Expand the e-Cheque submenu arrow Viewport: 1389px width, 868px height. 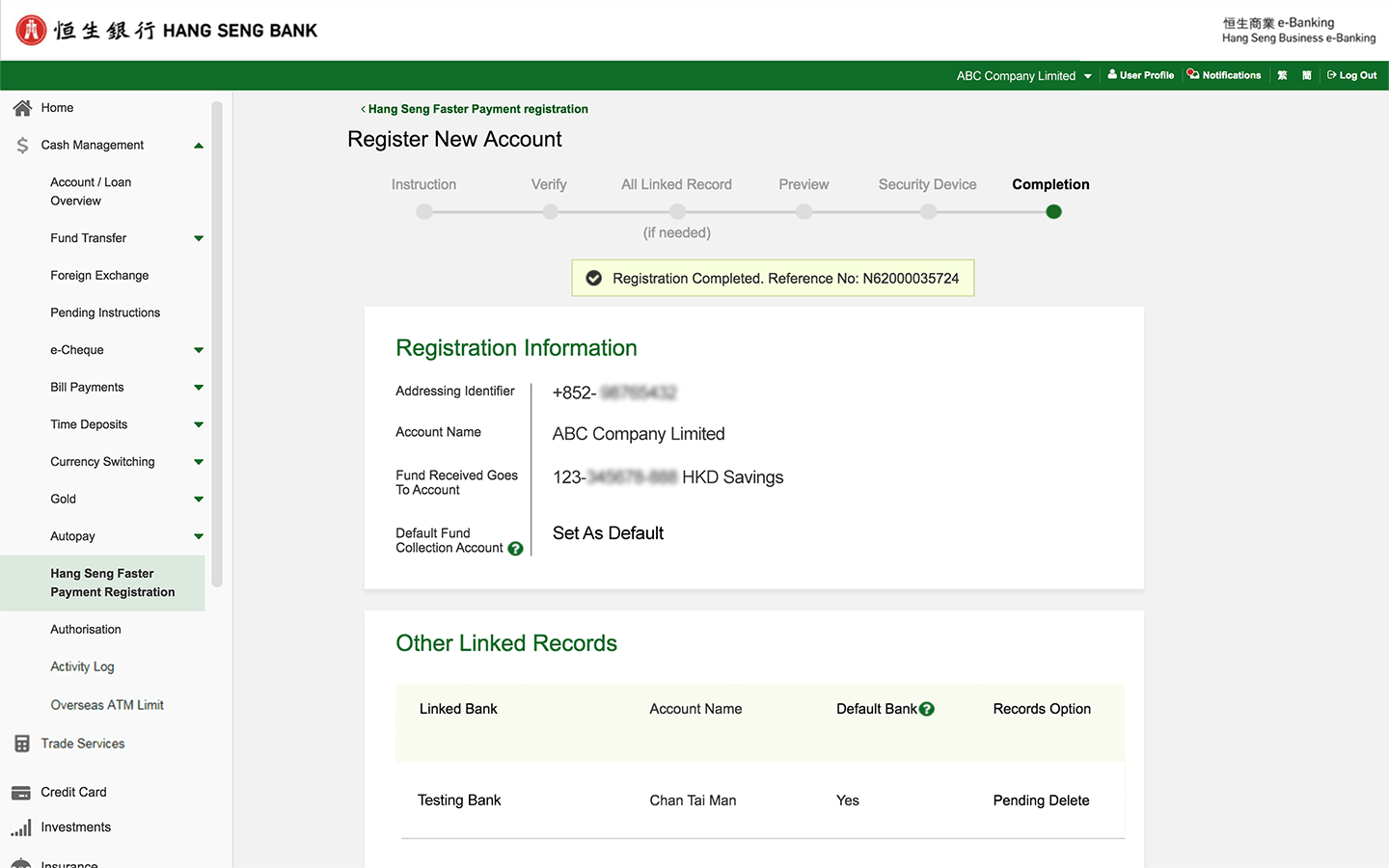tap(199, 350)
